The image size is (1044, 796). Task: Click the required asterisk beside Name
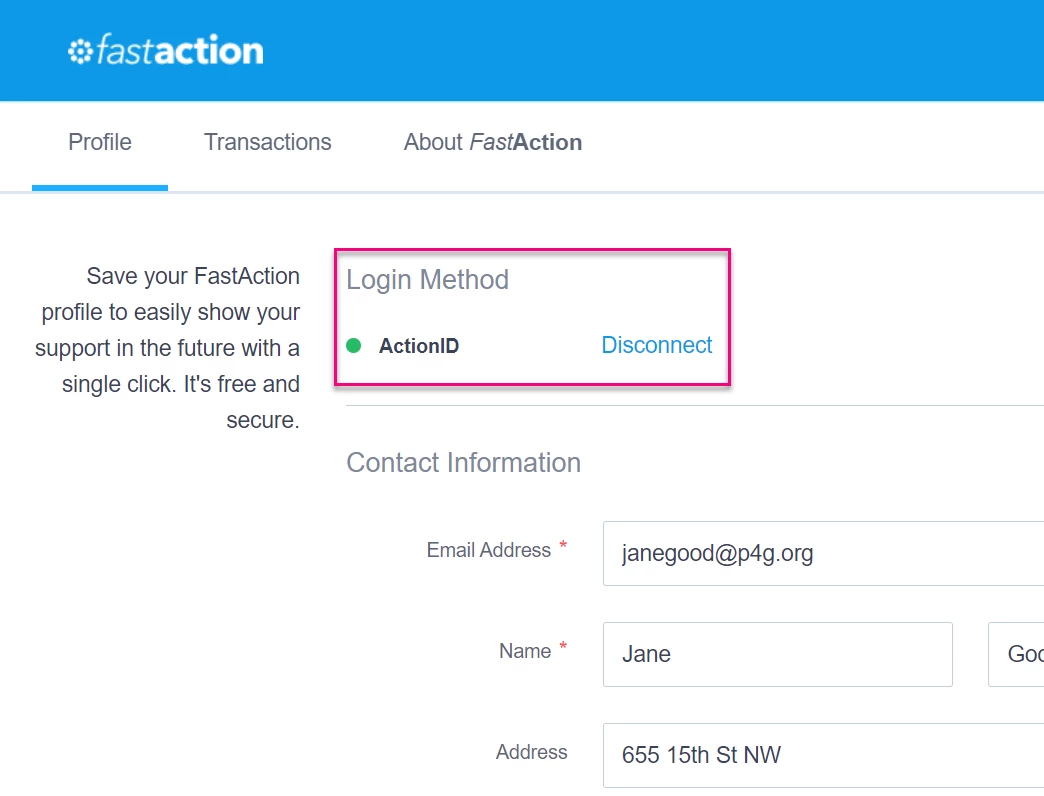(x=564, y=644)
